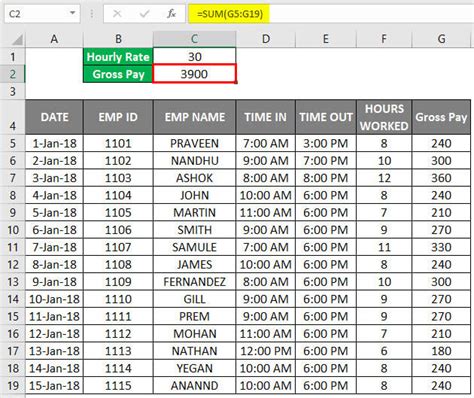Viewport: 474px width, 398px height.
Task: Click the HOURS WORKED heading cell
Action: [384, 117]
